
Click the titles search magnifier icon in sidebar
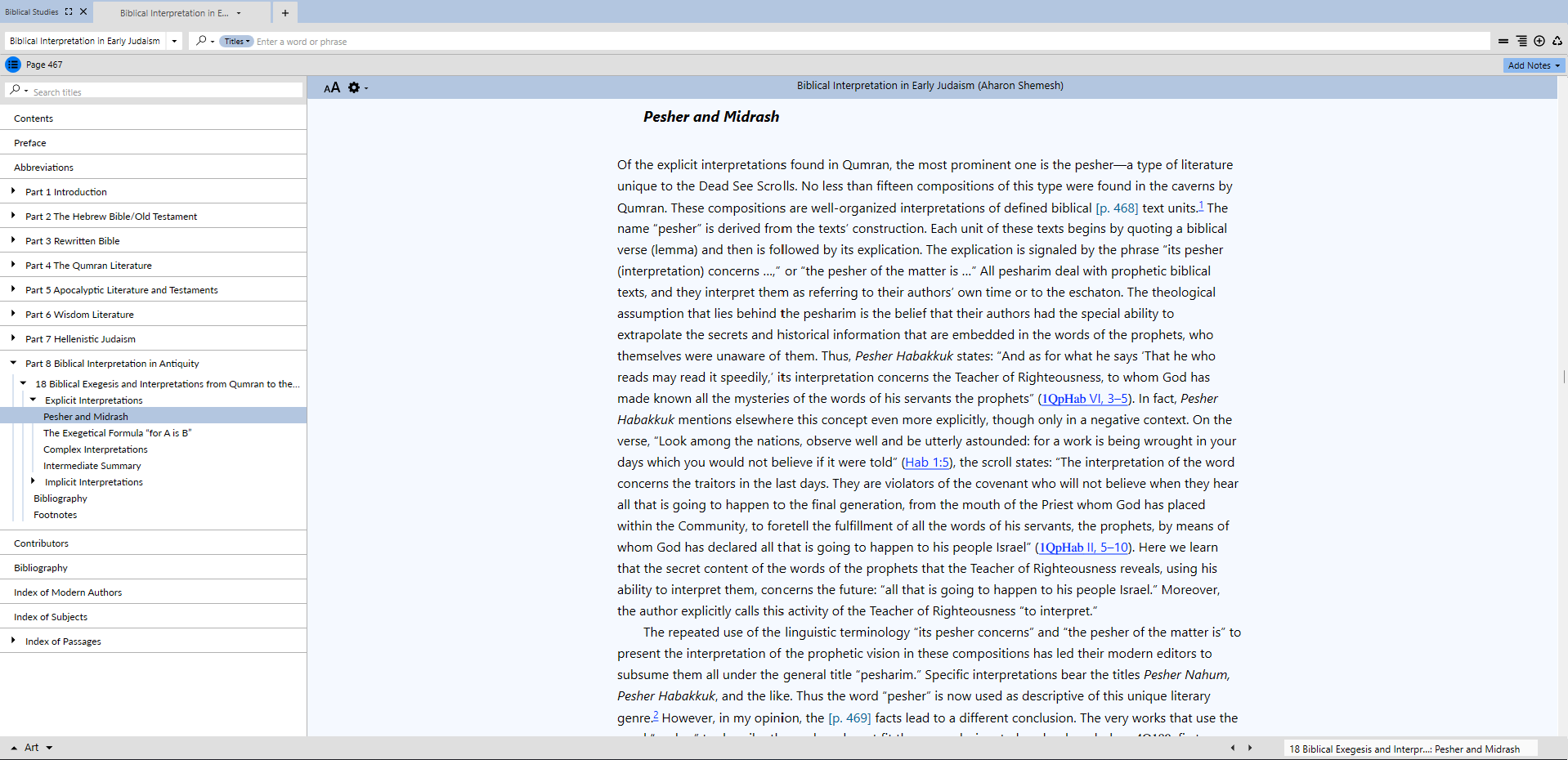click(x=16, y=91)
